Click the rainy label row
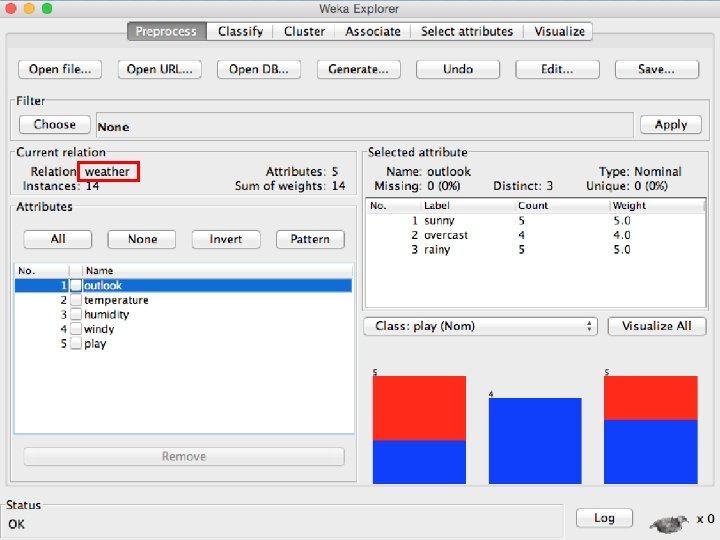This screenshot has height=540, width=720. [535, 249]
